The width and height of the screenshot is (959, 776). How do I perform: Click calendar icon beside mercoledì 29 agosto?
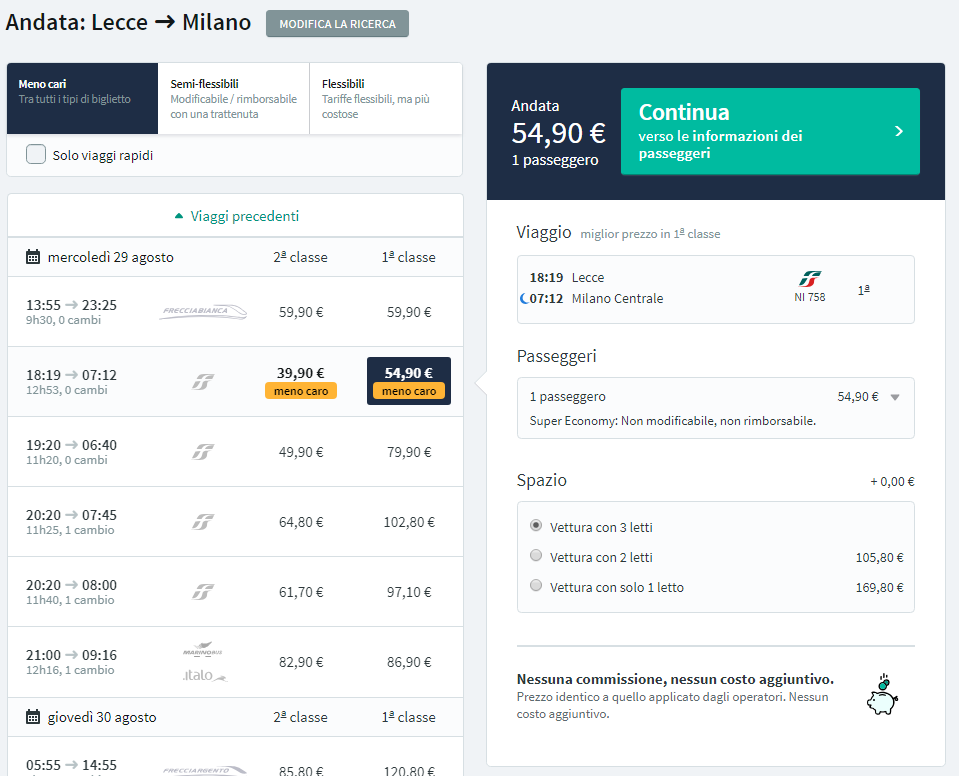pos(33,257)
